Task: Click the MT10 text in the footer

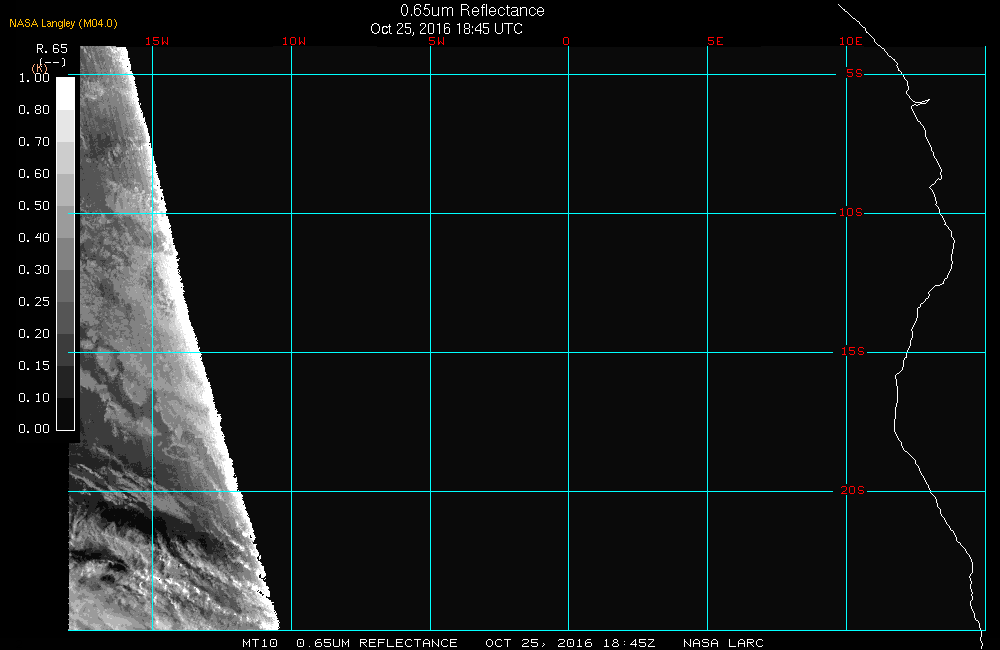Action: point(260,643)
